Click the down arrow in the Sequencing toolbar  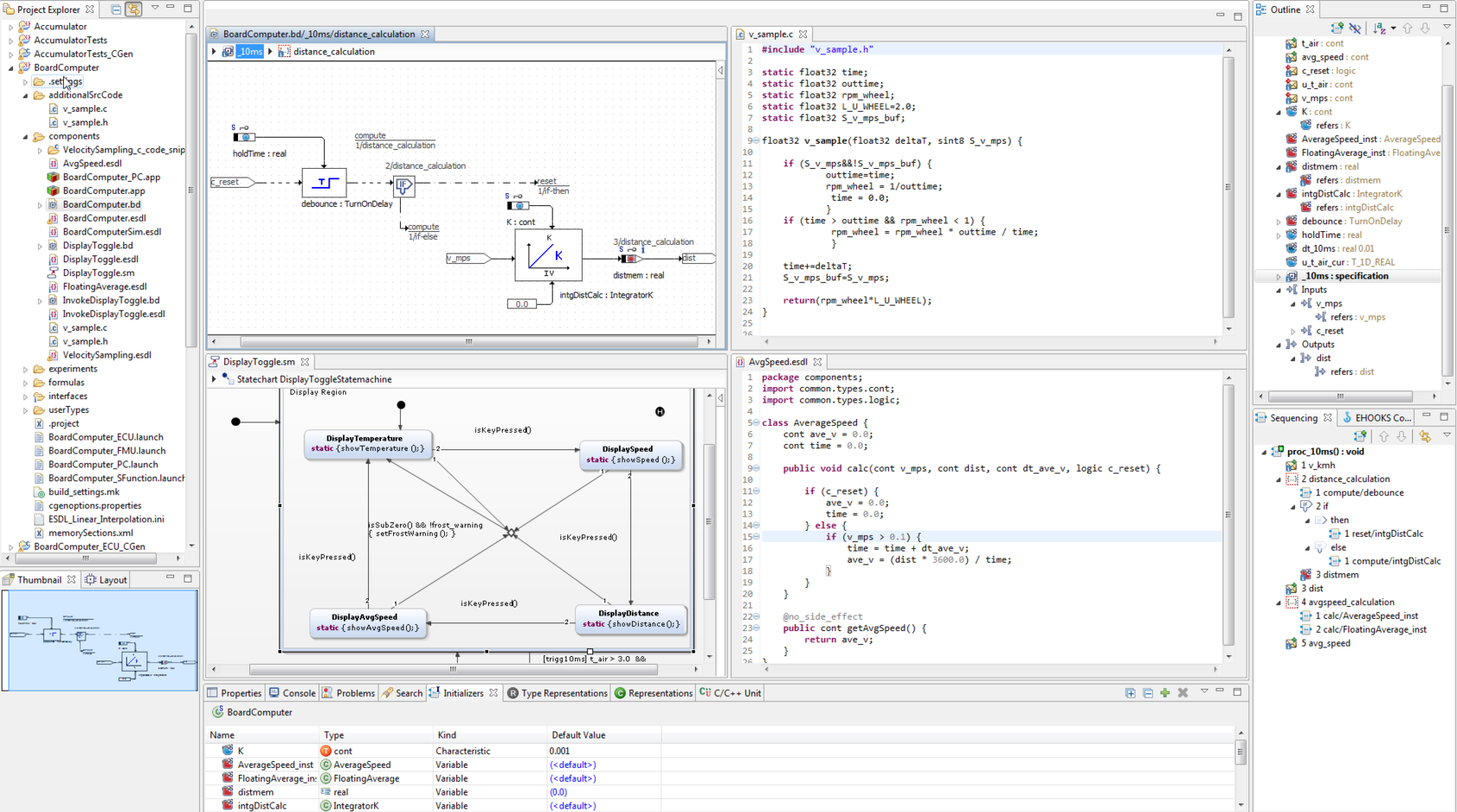click(x=1402, y=435)
